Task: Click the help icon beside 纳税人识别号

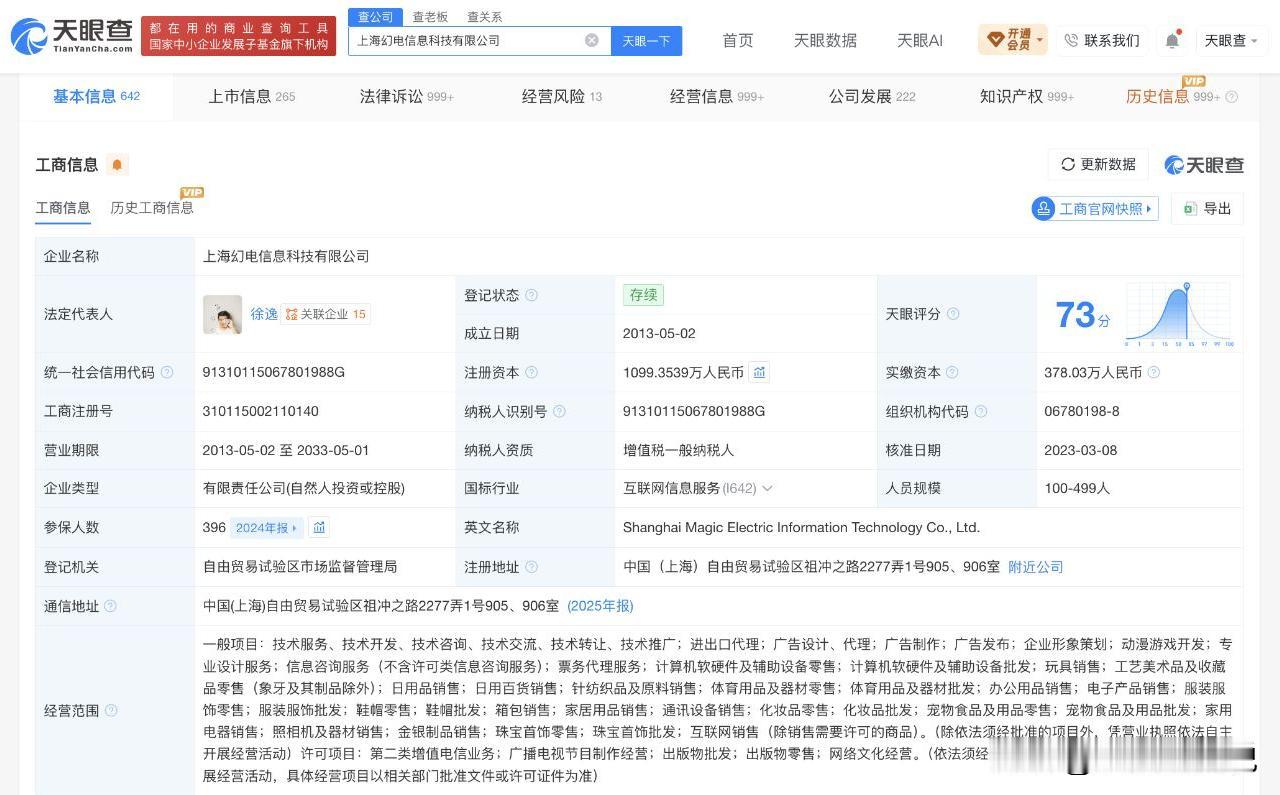Action: tap(559, 411)
